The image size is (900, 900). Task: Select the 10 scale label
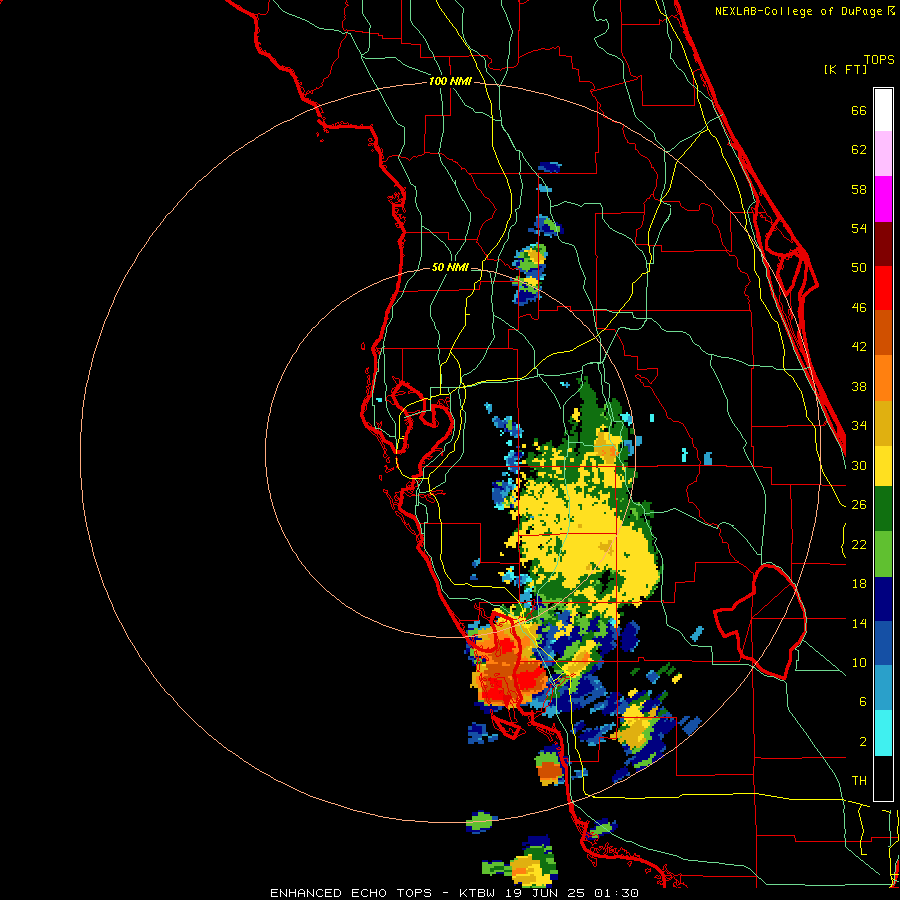point(859,662)
